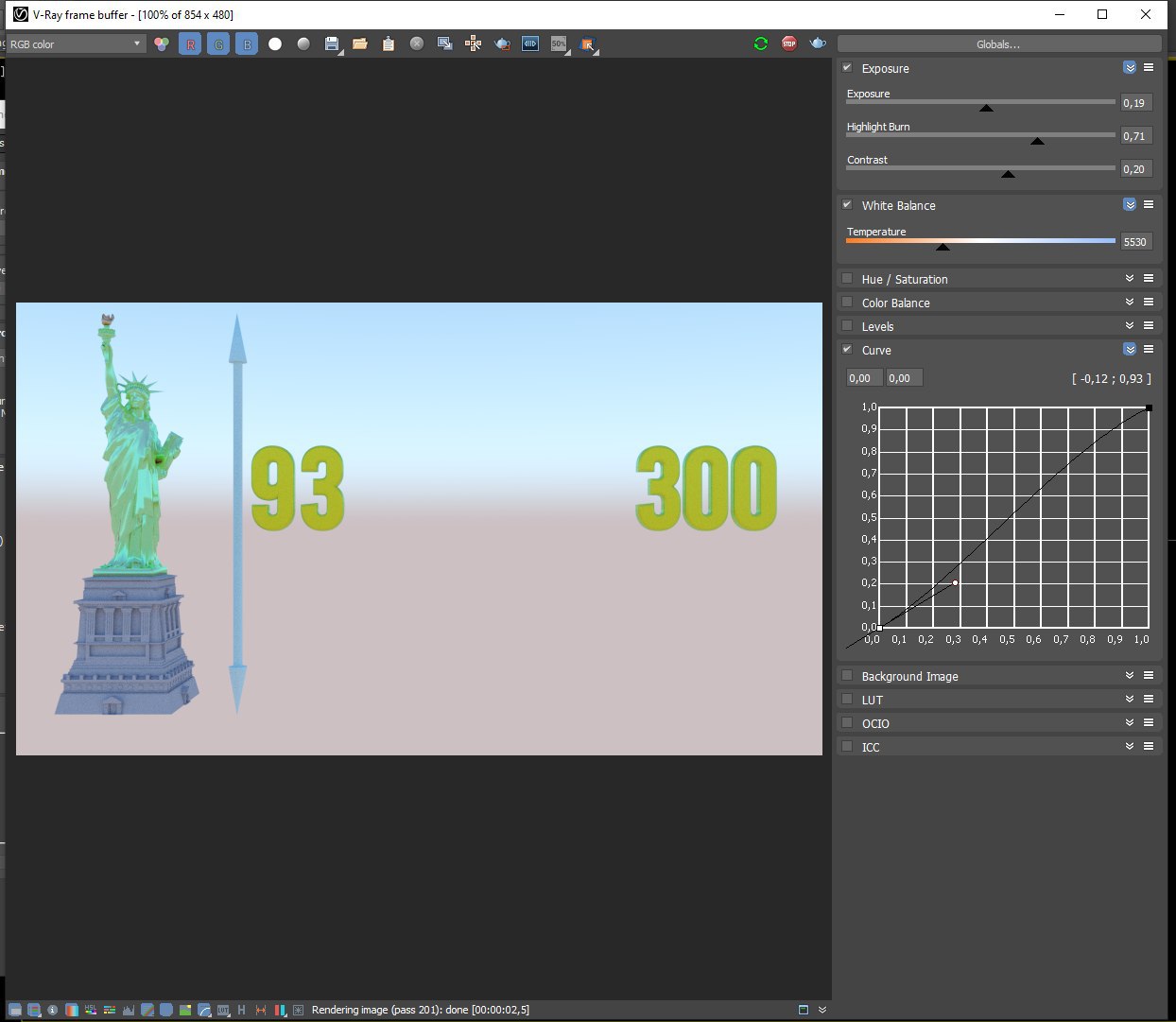
Task: Activate region render teapot icon
Action: (x=502, y=43)
